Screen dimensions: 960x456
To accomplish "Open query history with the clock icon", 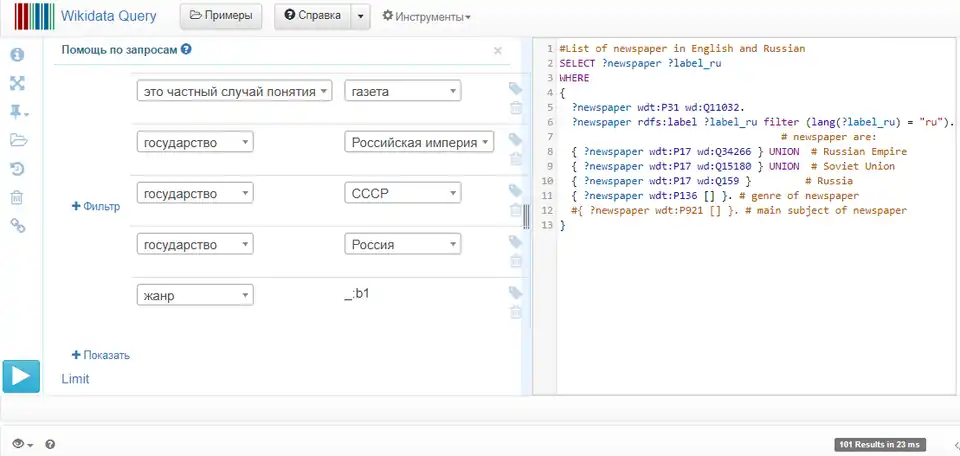I will coord(18,169).
